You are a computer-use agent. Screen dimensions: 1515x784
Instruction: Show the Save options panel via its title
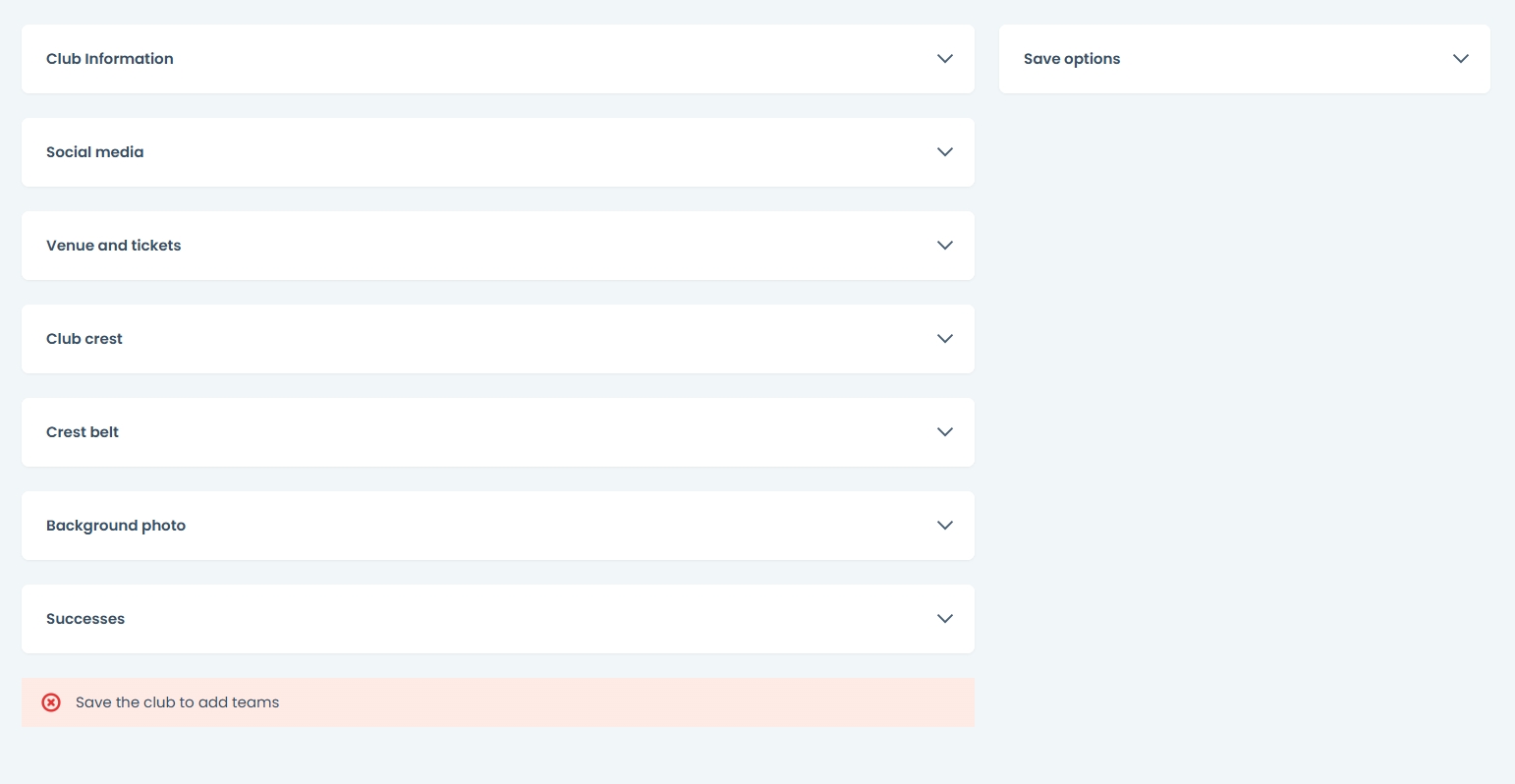[x=1072, y=59]
